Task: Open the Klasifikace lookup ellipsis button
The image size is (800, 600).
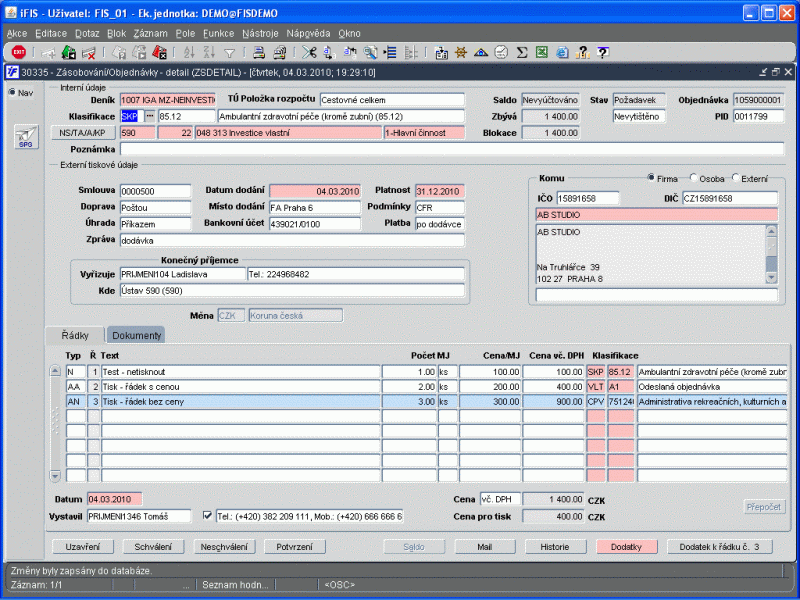Action: (x=150, y=116)
